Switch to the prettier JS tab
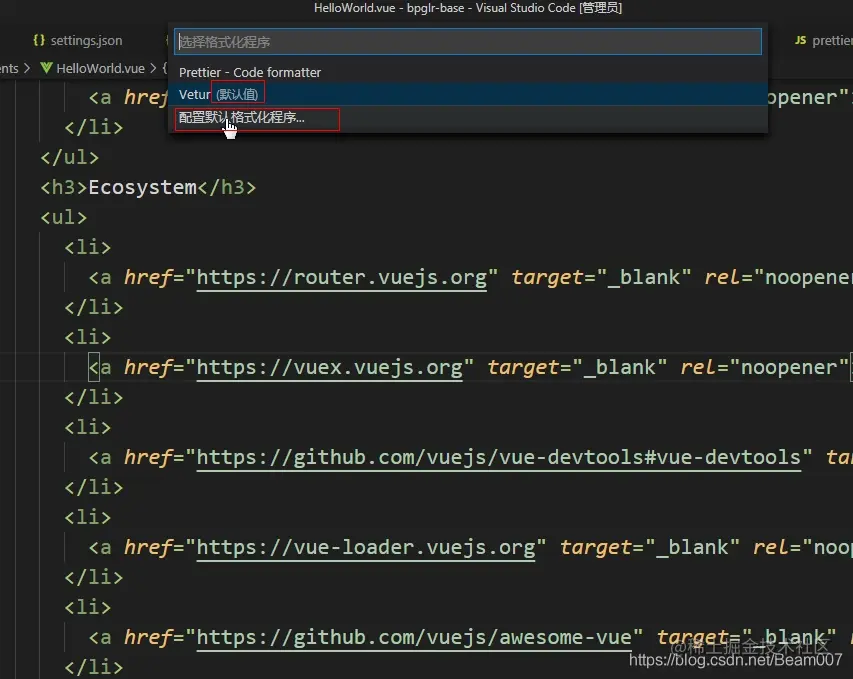The image size is (853, 679). (x=823, y=40)
